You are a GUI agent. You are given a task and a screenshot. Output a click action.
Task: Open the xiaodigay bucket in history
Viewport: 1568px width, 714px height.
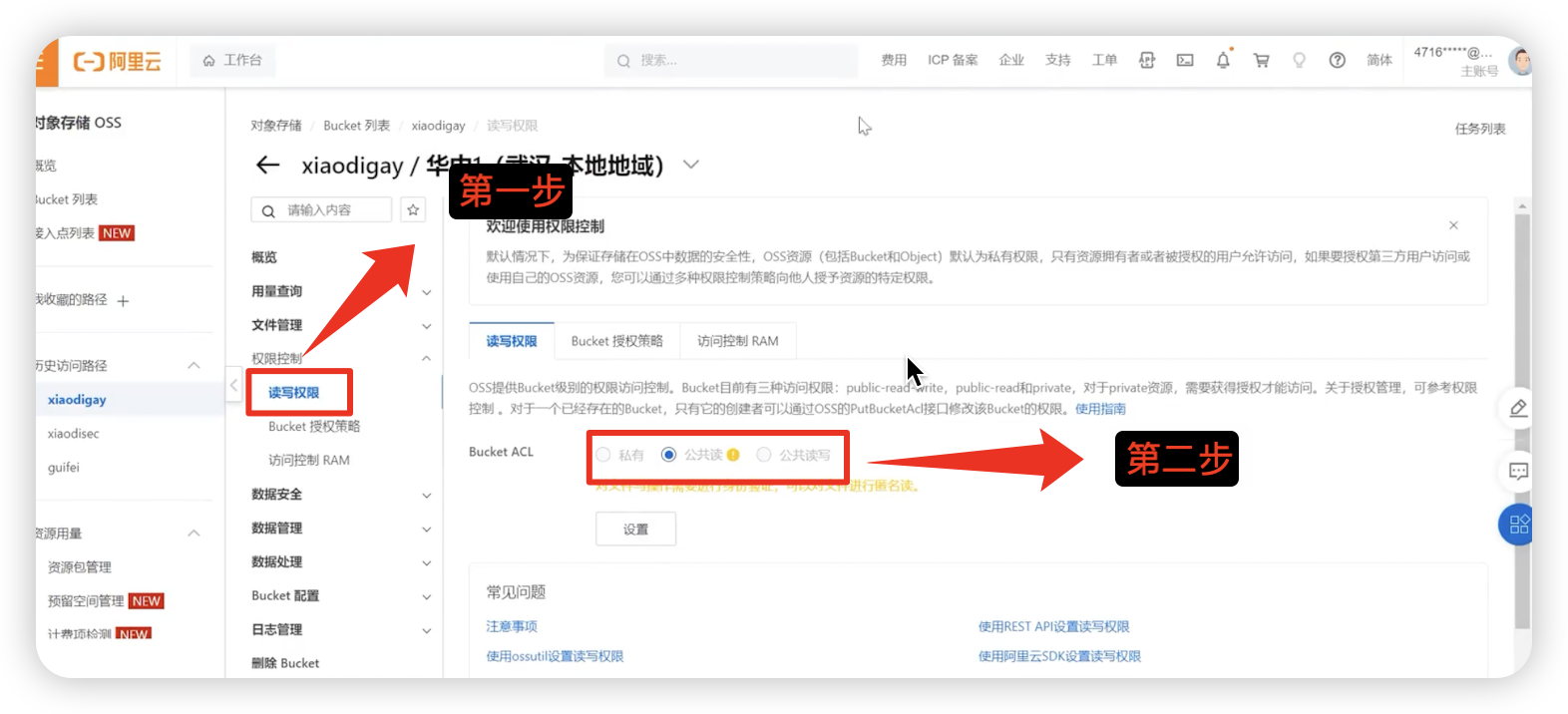pos(77,400)
